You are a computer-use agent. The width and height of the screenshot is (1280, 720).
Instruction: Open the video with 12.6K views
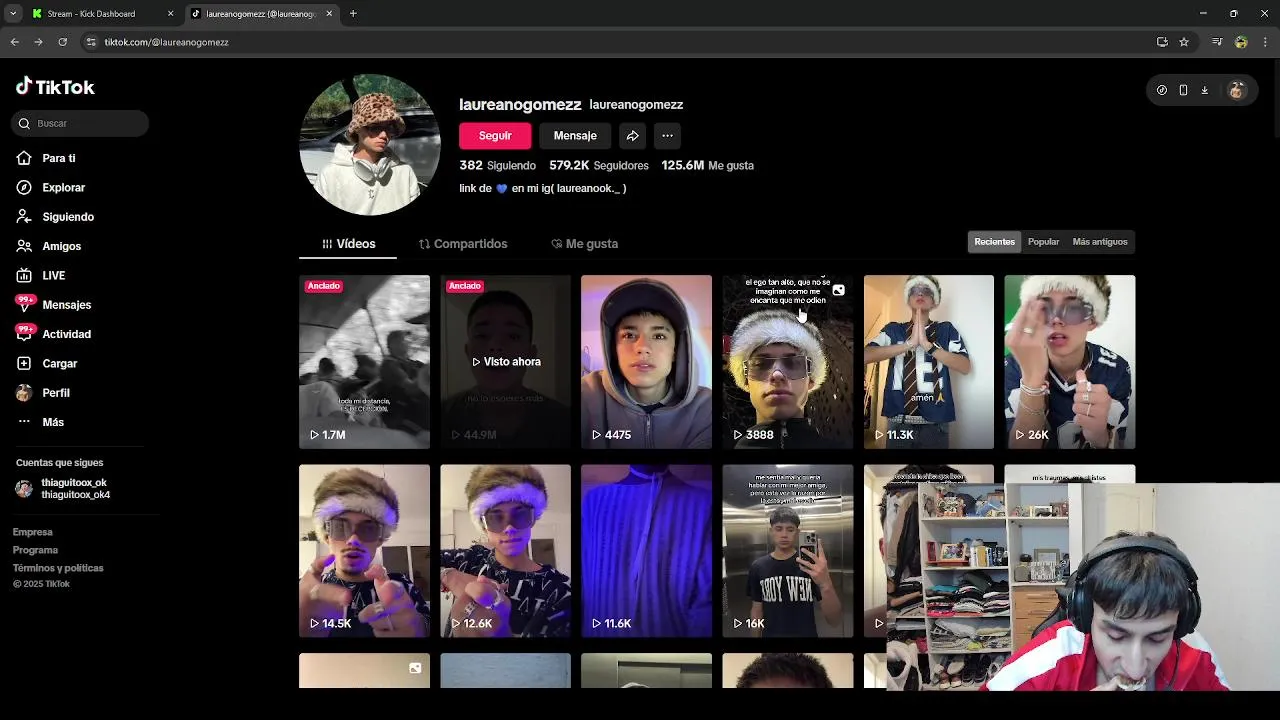pyautogui.click(x=505, y=551)
